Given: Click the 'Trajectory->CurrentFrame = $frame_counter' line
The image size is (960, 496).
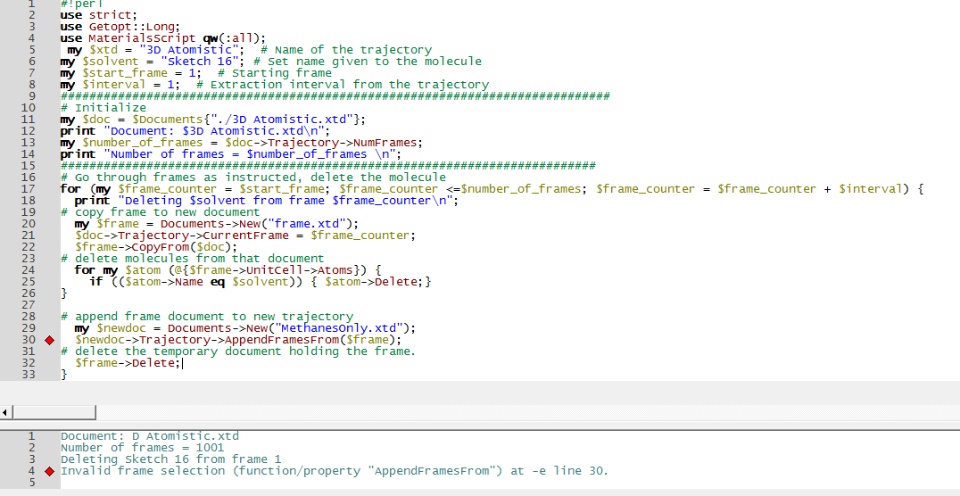Looking at the screenshot, I should (245, 236).
